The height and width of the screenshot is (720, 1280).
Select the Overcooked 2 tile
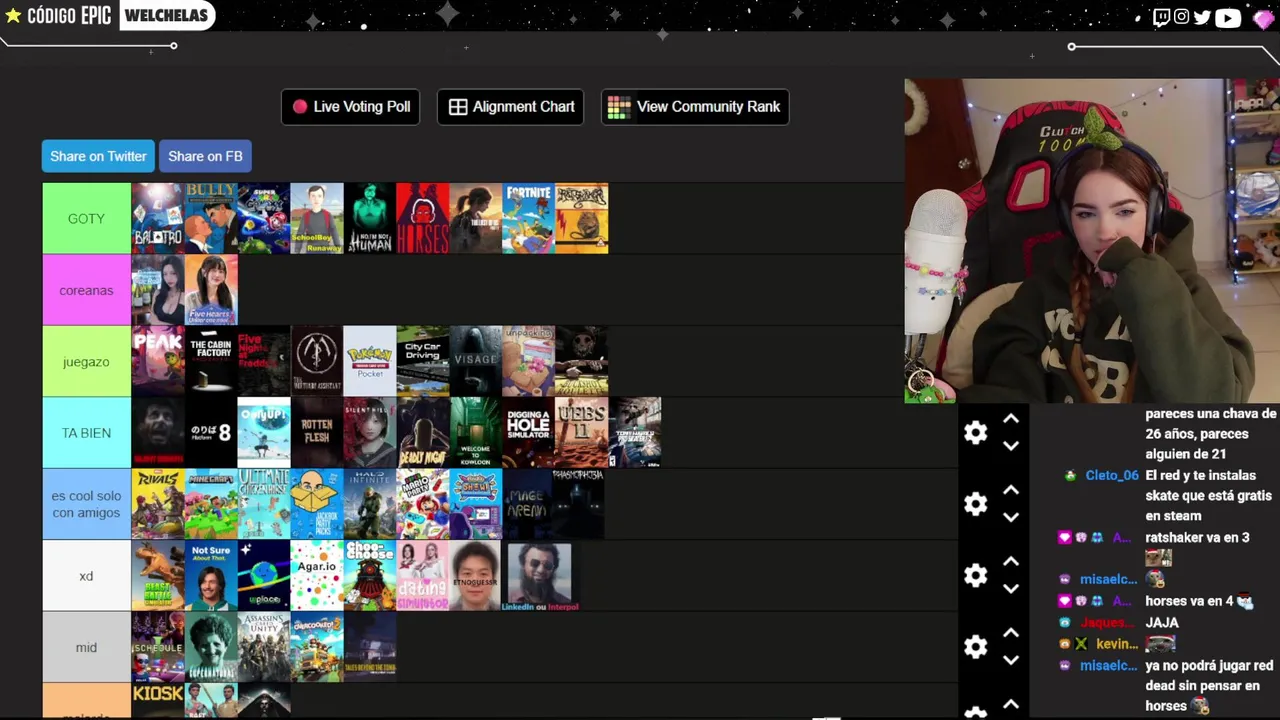[x=317, y=647]
